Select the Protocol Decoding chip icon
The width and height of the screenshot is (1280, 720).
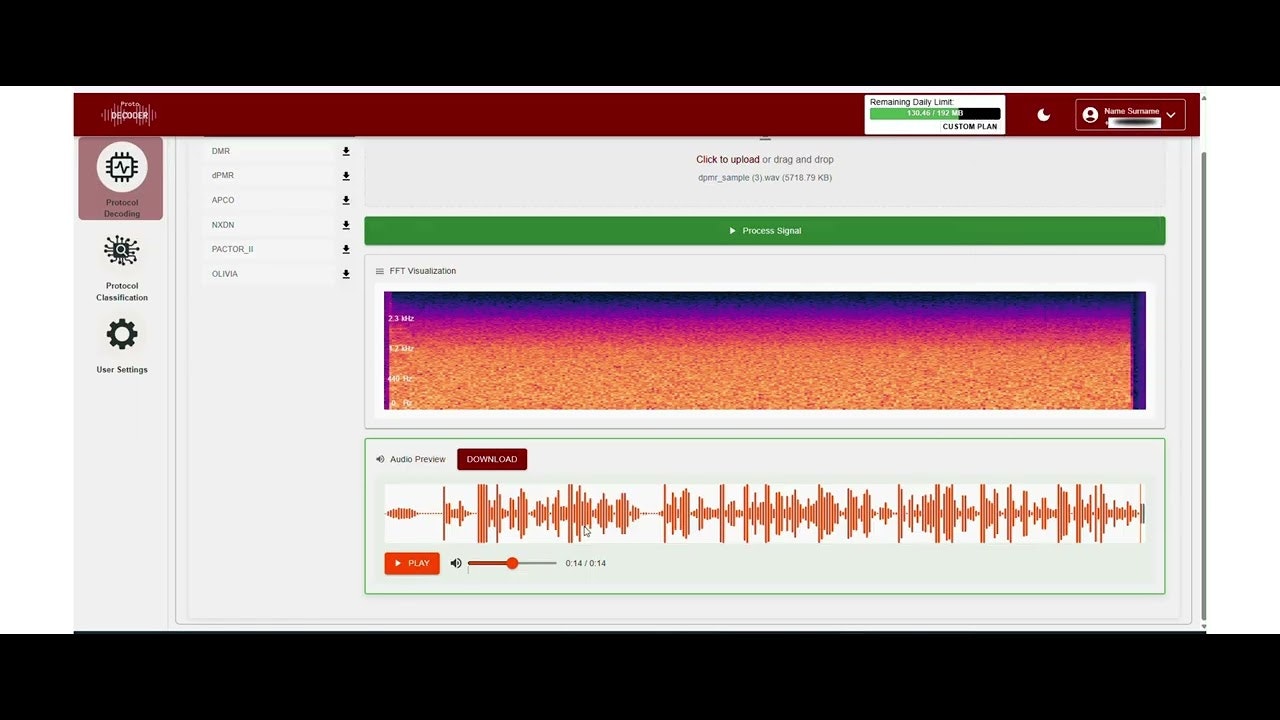tap(121, 167)
